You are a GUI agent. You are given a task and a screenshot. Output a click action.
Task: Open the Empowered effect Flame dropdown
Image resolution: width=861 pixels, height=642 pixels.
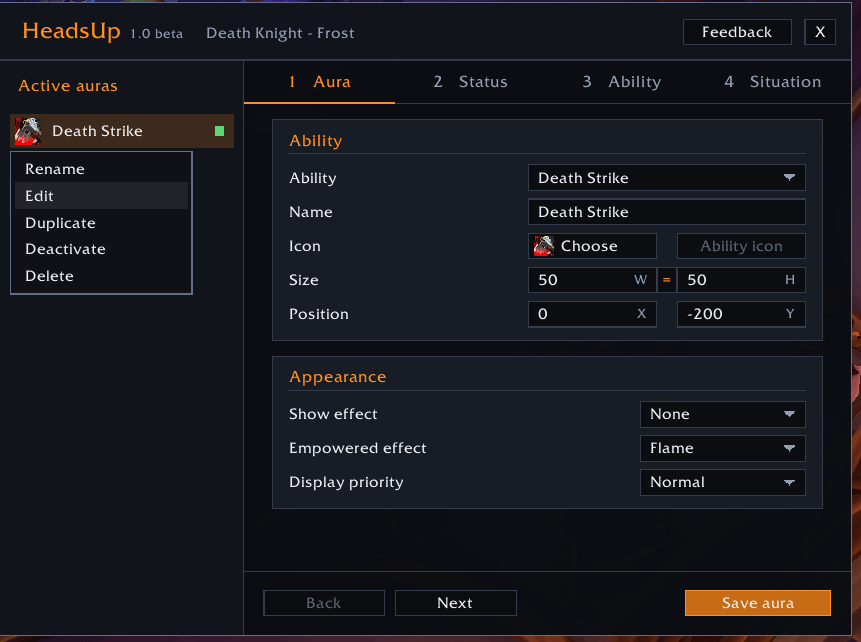[723, 448]
